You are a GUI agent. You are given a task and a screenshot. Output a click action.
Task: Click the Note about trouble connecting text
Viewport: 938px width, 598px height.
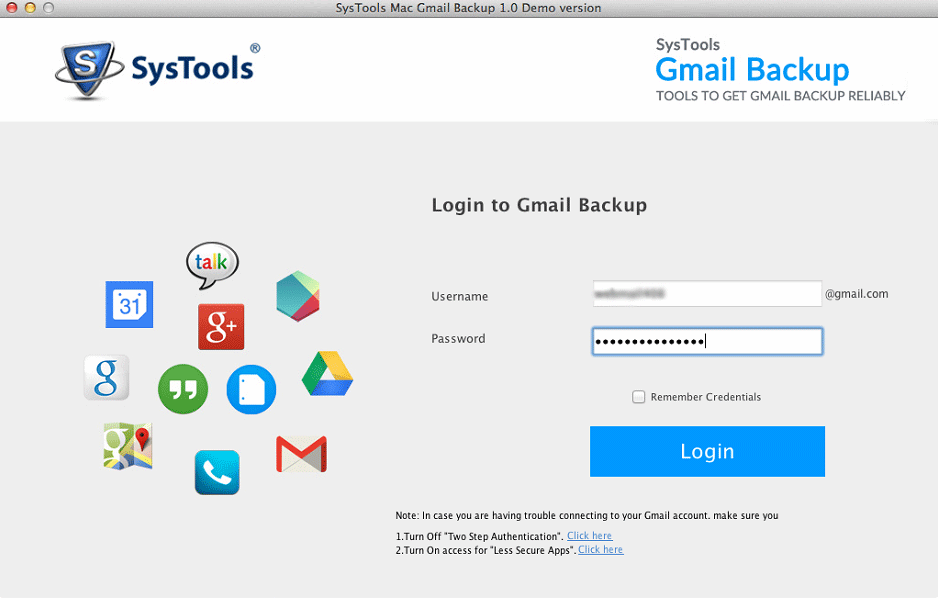[587, 515]
